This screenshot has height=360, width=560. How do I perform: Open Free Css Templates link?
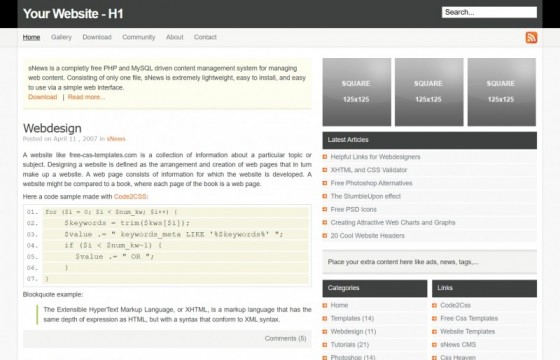point(469,318)
